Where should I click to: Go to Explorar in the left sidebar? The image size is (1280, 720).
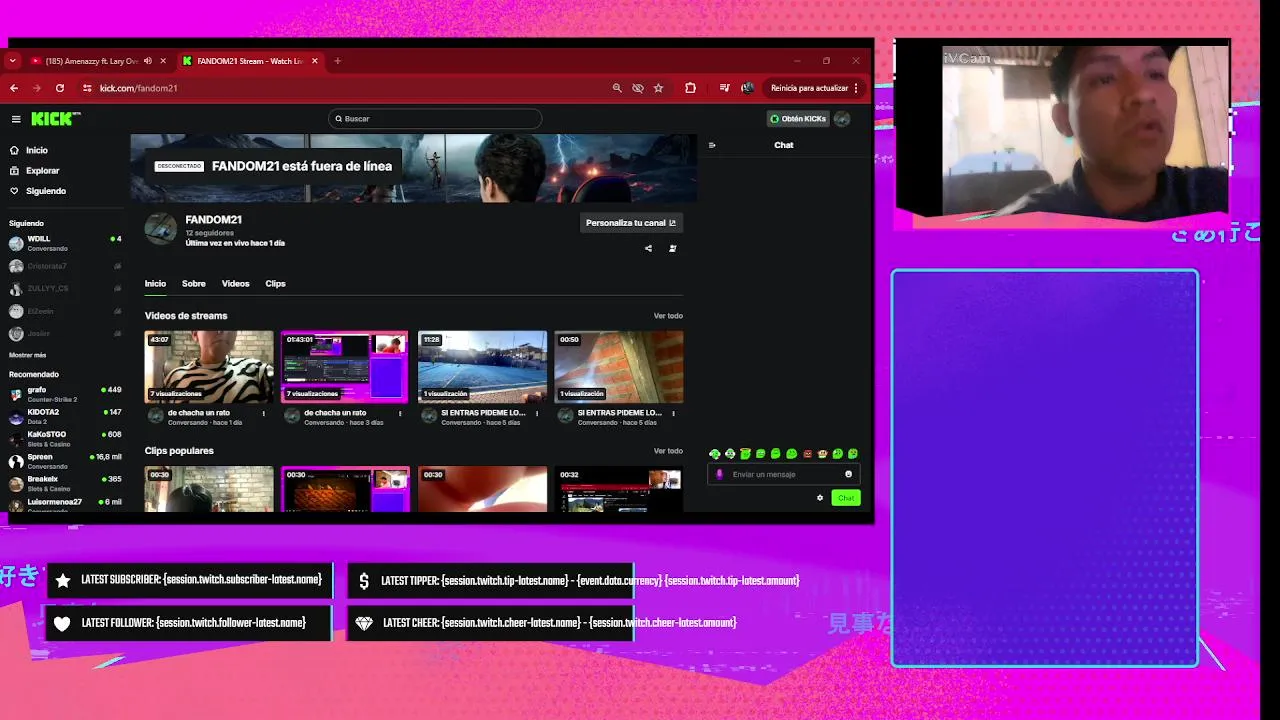(x=42, y=171)
